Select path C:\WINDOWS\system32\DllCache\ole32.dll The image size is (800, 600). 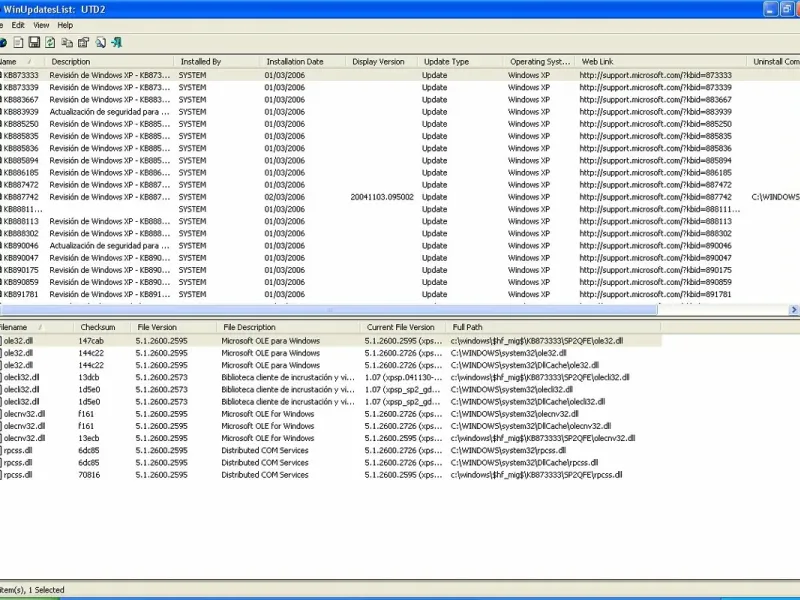tap(525, 365)
